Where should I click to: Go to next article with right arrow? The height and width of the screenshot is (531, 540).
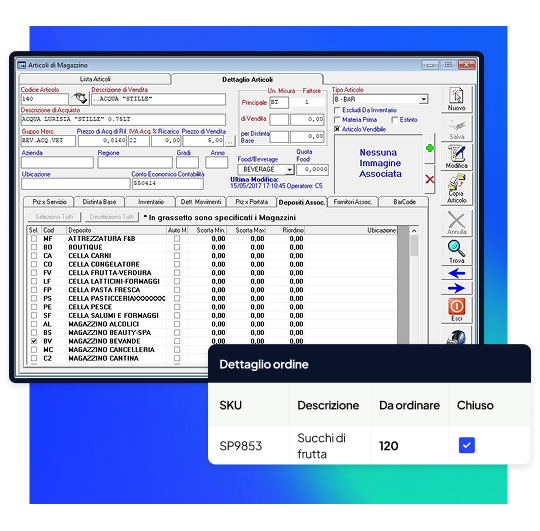pos(456,288)
